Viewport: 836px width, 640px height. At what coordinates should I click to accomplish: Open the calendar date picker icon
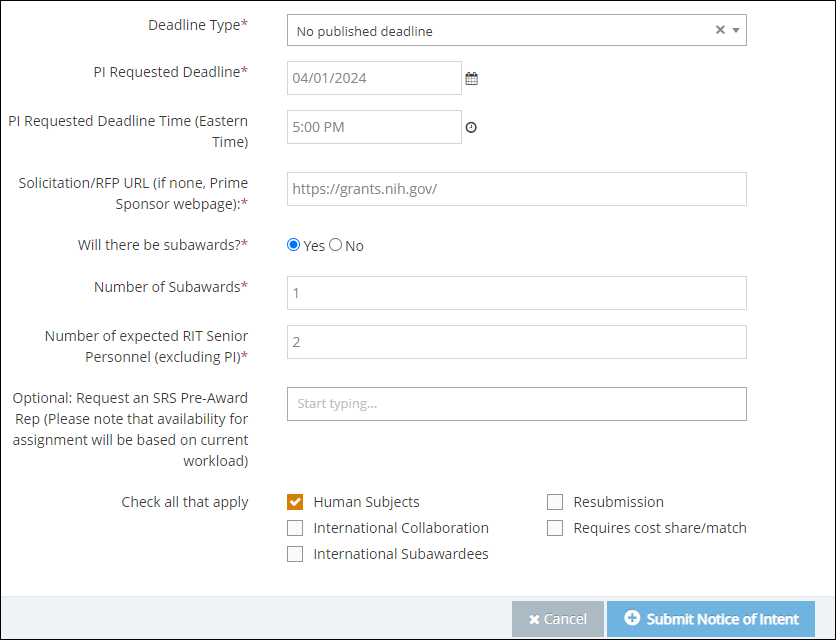[472, 79]
